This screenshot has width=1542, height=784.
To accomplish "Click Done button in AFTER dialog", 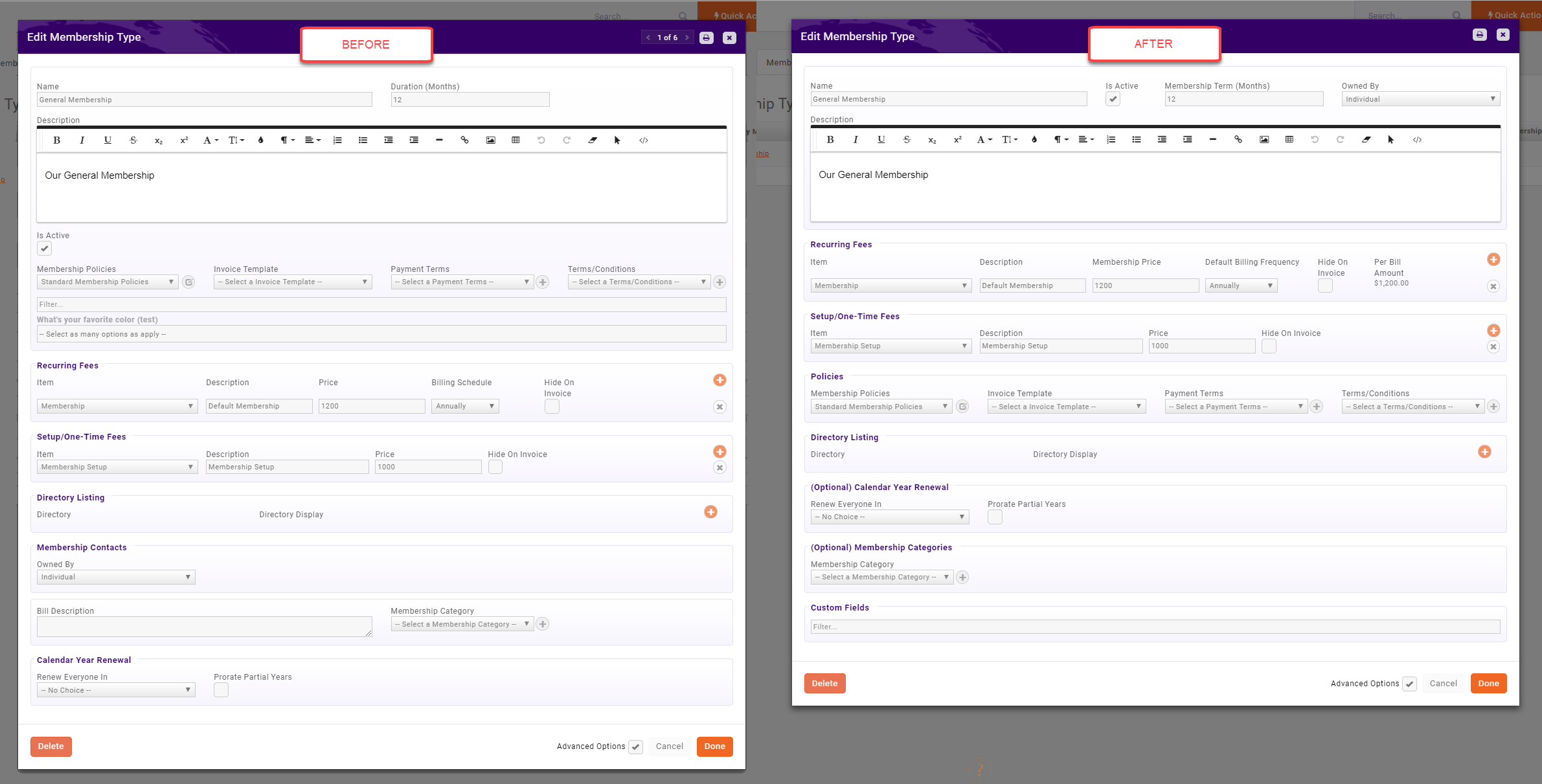I will (1489, 684).
